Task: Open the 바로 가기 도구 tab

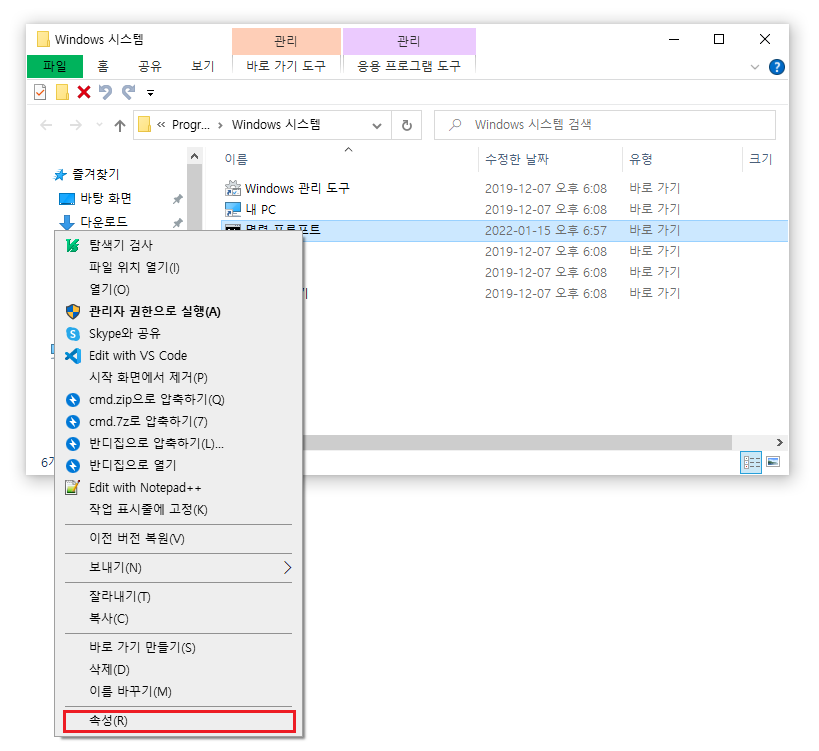Action: point(286,66)
